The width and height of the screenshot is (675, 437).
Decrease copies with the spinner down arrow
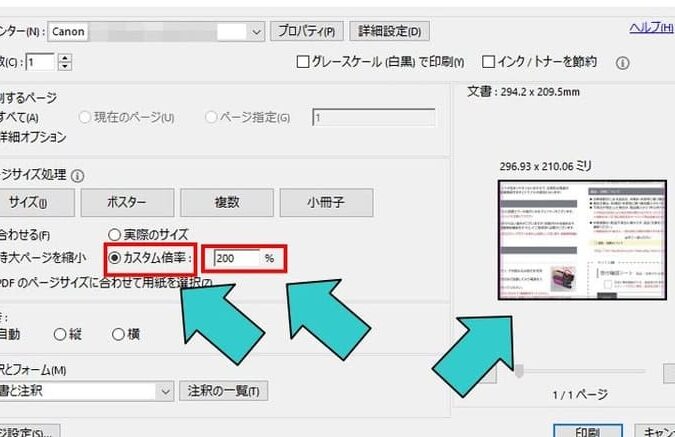click(65, 66)
